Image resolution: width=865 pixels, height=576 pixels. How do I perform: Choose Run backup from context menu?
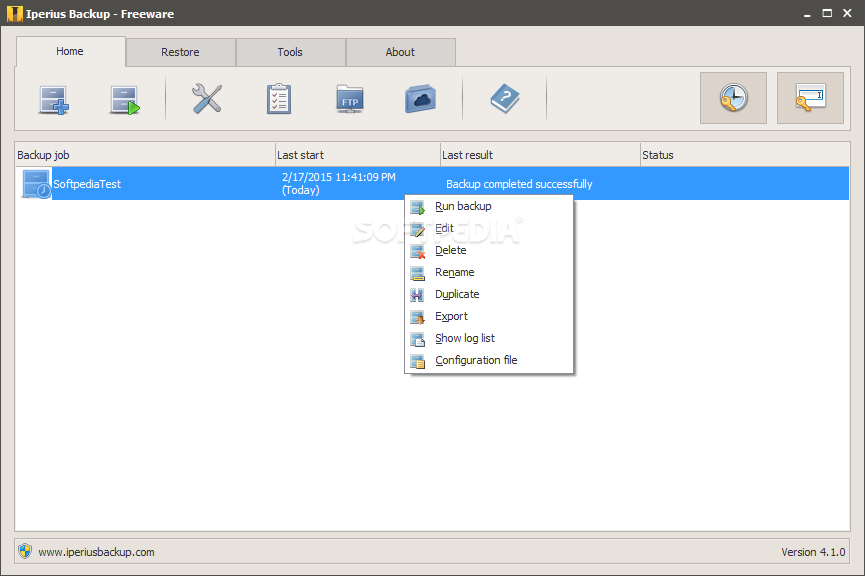489,206
